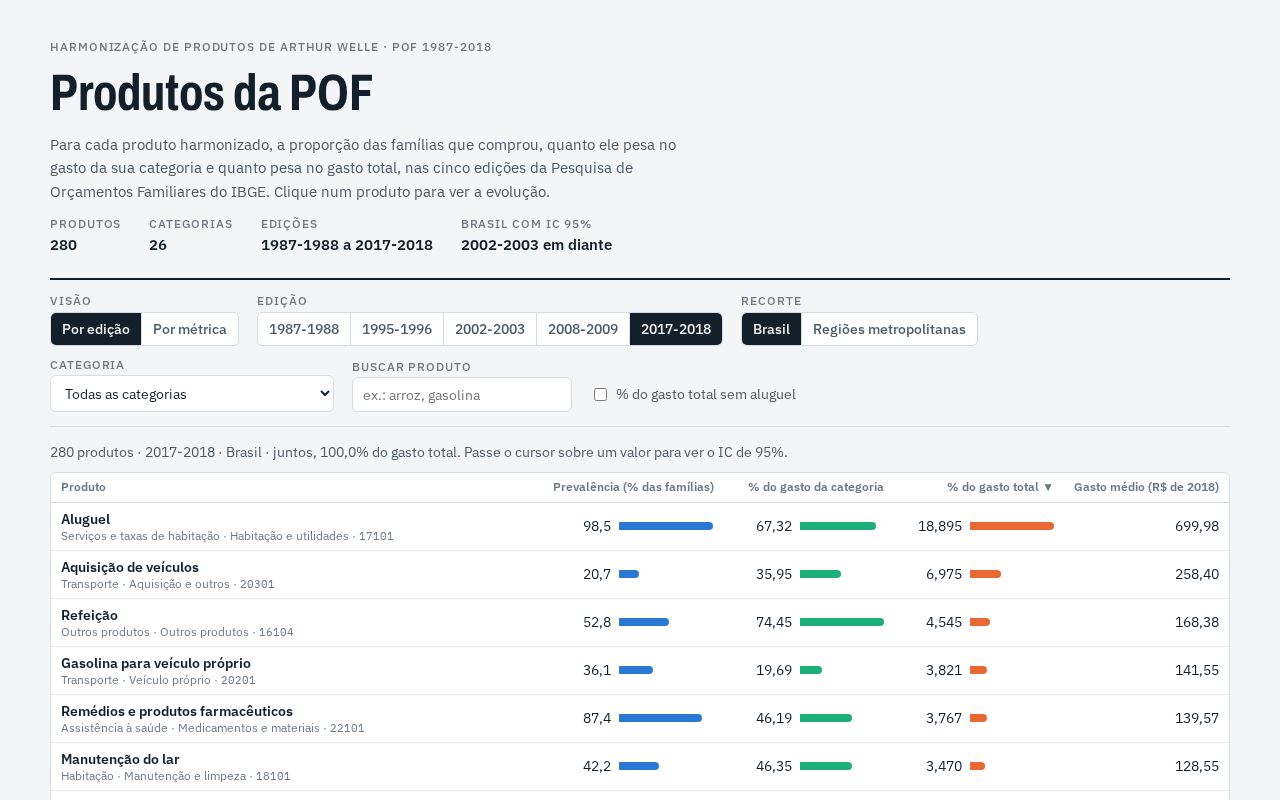Screen dimensions: 1280x800
Task: Sort by Gasto médio column header
Action: tap(1146, 487)
